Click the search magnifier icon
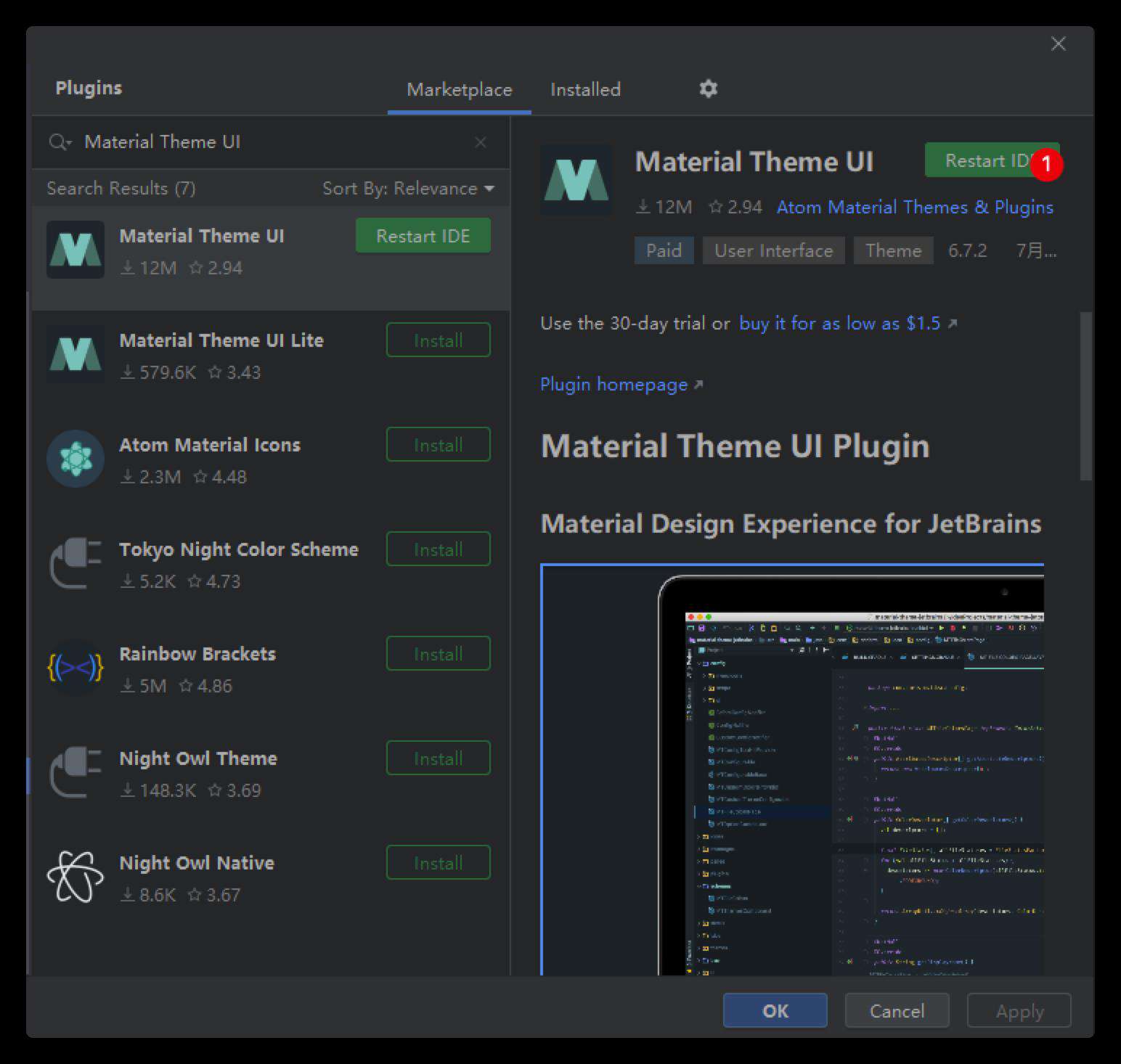 (60, 142)
